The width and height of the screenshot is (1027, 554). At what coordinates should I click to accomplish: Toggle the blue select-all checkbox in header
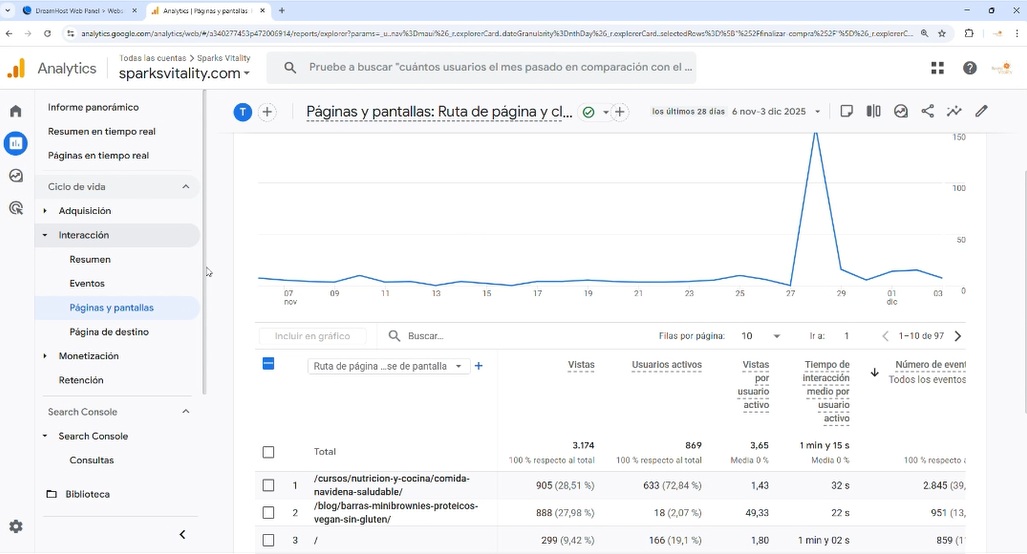coord(268,364)
